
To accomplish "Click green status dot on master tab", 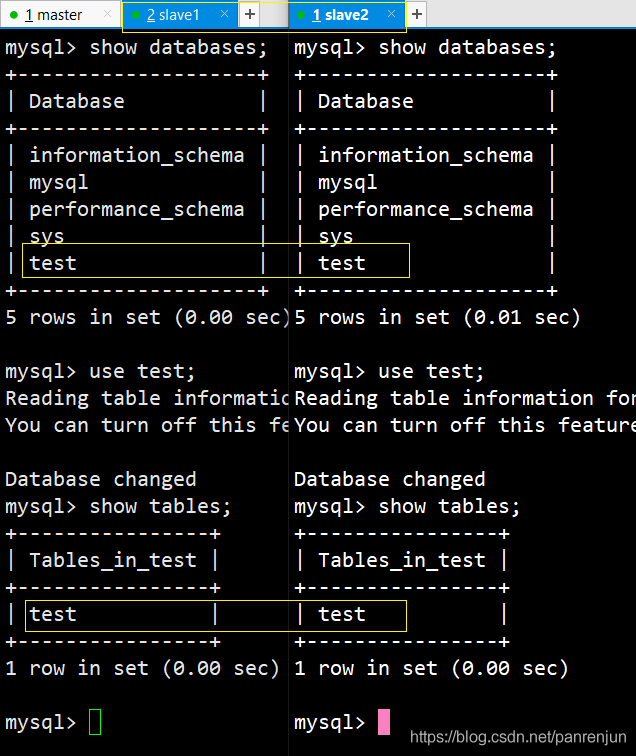I will point(14,15).
